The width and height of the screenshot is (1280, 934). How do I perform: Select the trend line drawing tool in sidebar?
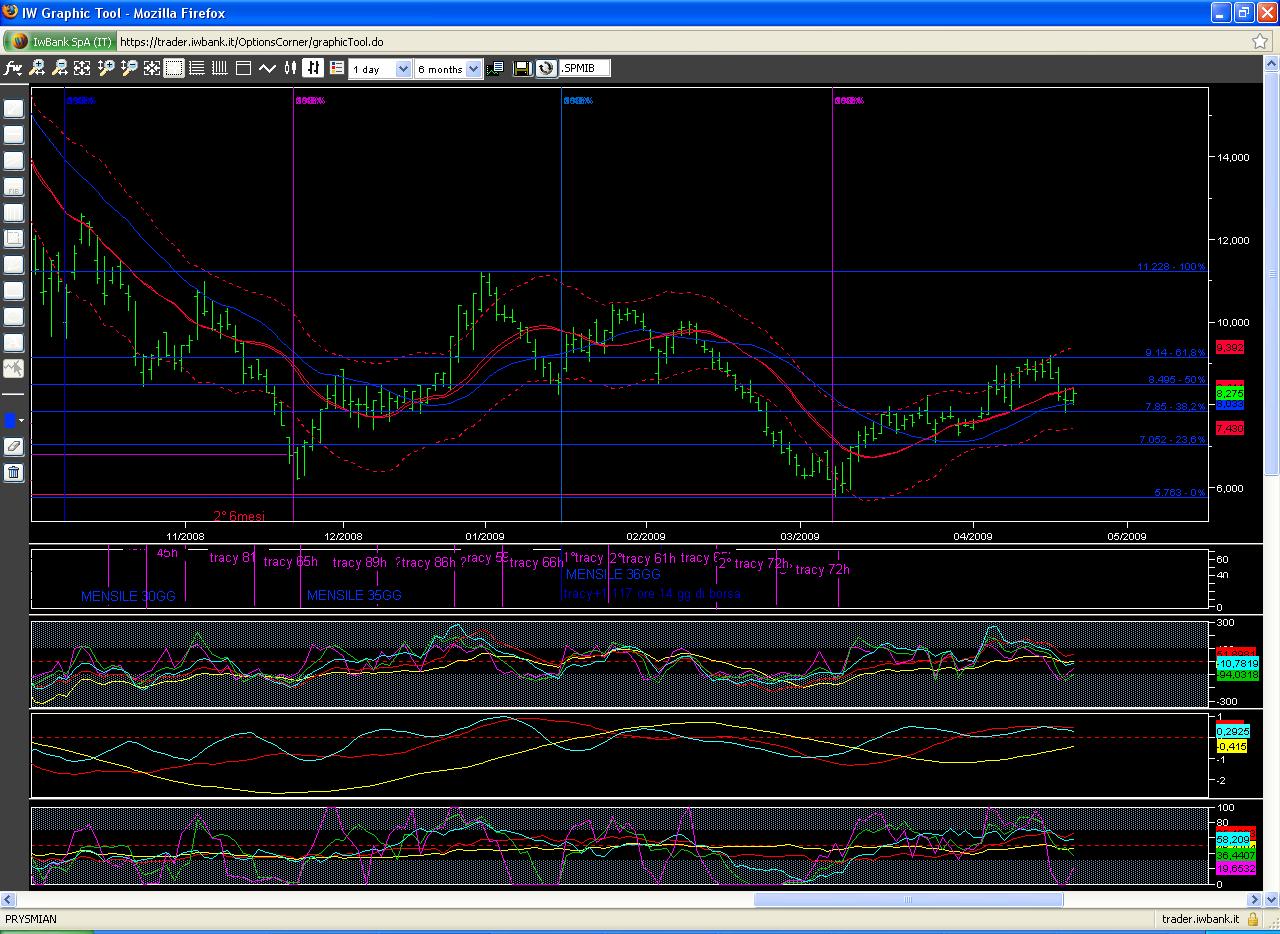coord(14,109)
